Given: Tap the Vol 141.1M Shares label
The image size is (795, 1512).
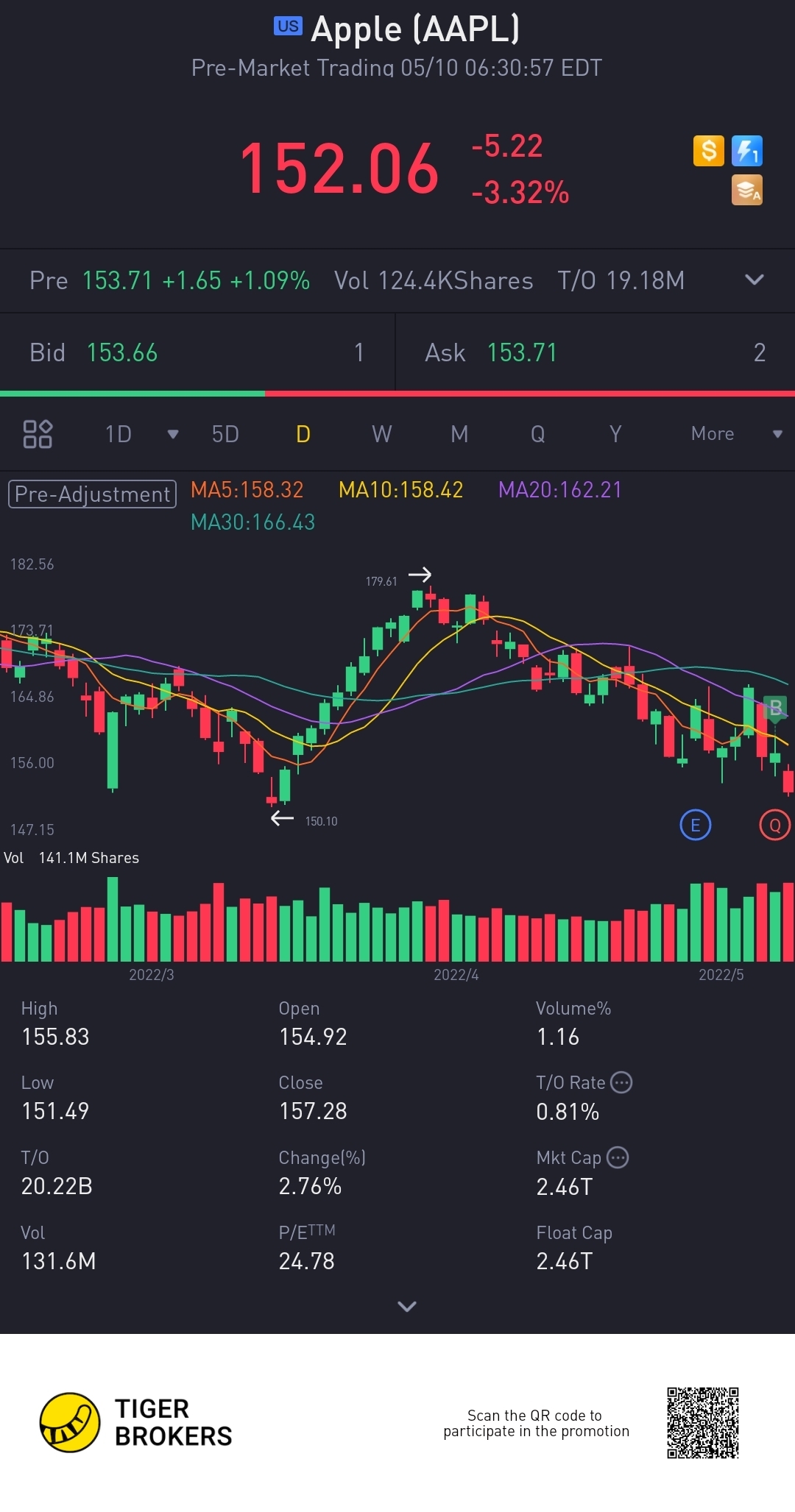Looking at the screenshot, I should point(71,858).
